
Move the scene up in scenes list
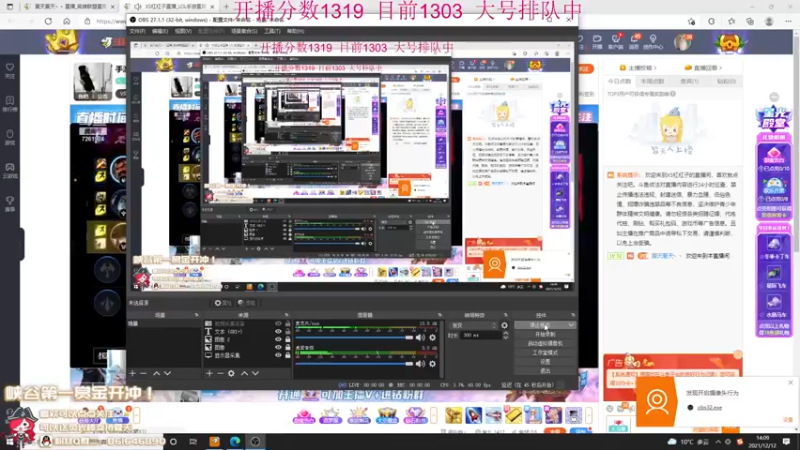coord(157,373)
